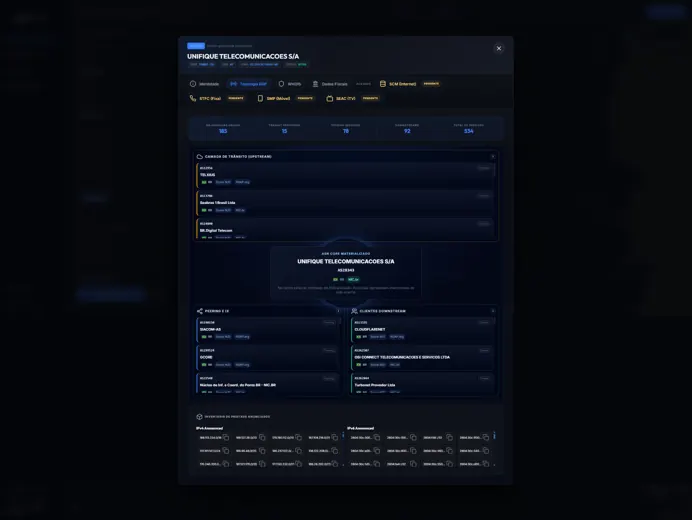Click the users icon beside Clientes Downstream
Image resolution: width=692 pixels, height=520 pixels.
(x=354, y=311)
